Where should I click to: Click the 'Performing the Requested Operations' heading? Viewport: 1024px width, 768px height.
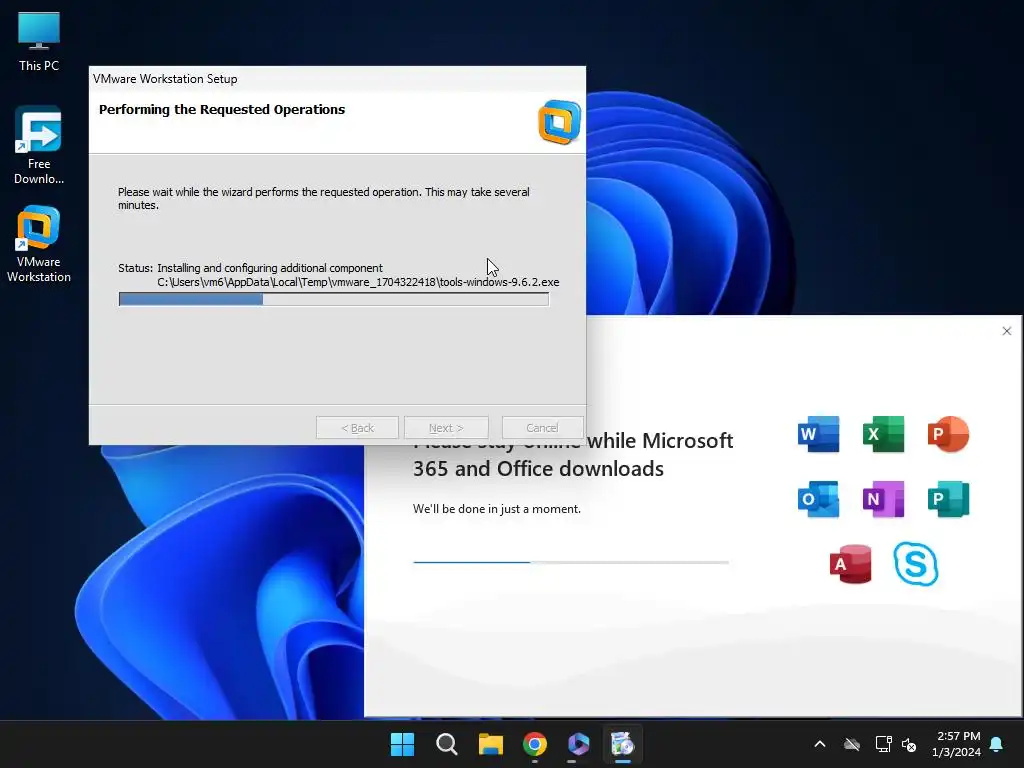pyautogui.click(x=222, y=110)
